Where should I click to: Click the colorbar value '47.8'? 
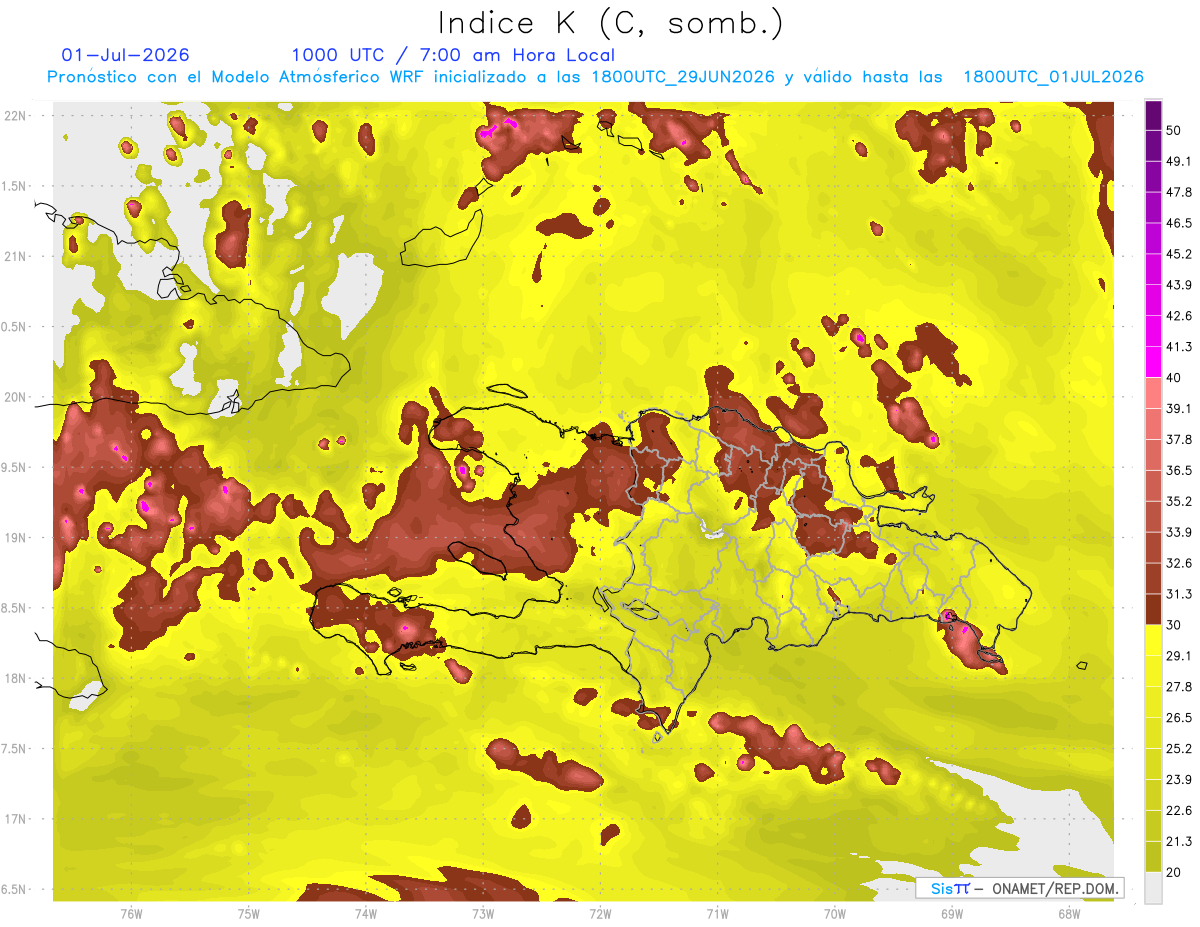[x=1178, y=192]
